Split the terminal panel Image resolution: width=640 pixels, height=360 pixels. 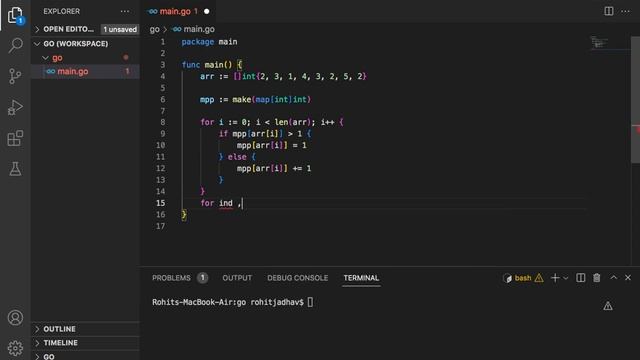580,278
